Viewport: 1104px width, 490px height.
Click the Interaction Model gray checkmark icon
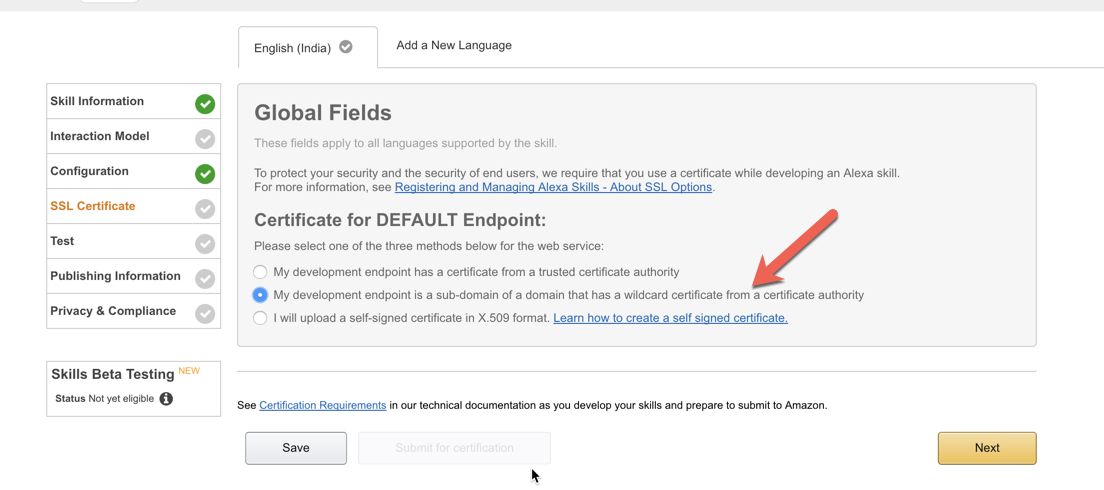[x=205, y=138]
